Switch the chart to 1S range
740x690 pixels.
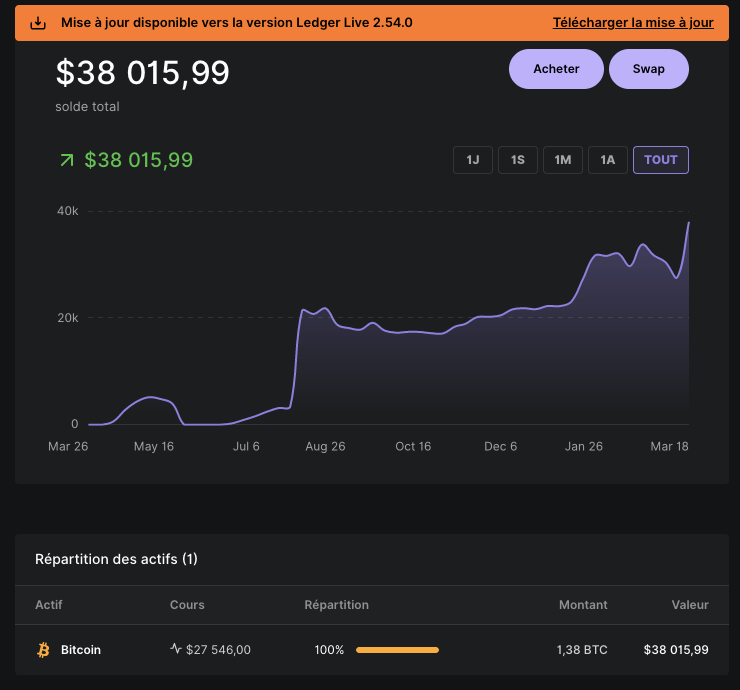point(518,160)
